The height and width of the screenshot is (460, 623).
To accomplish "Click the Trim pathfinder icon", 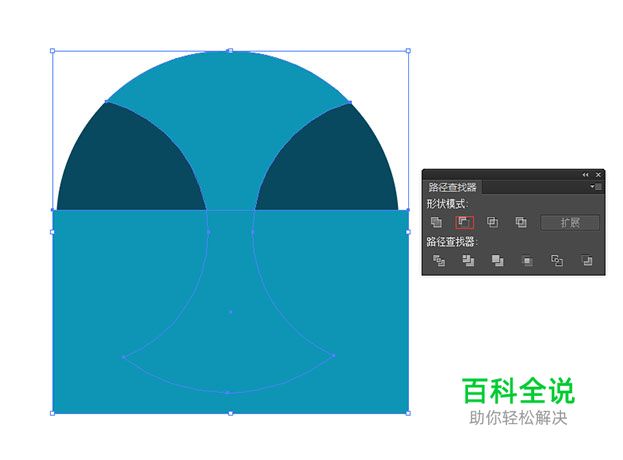I will coord(467,261).
